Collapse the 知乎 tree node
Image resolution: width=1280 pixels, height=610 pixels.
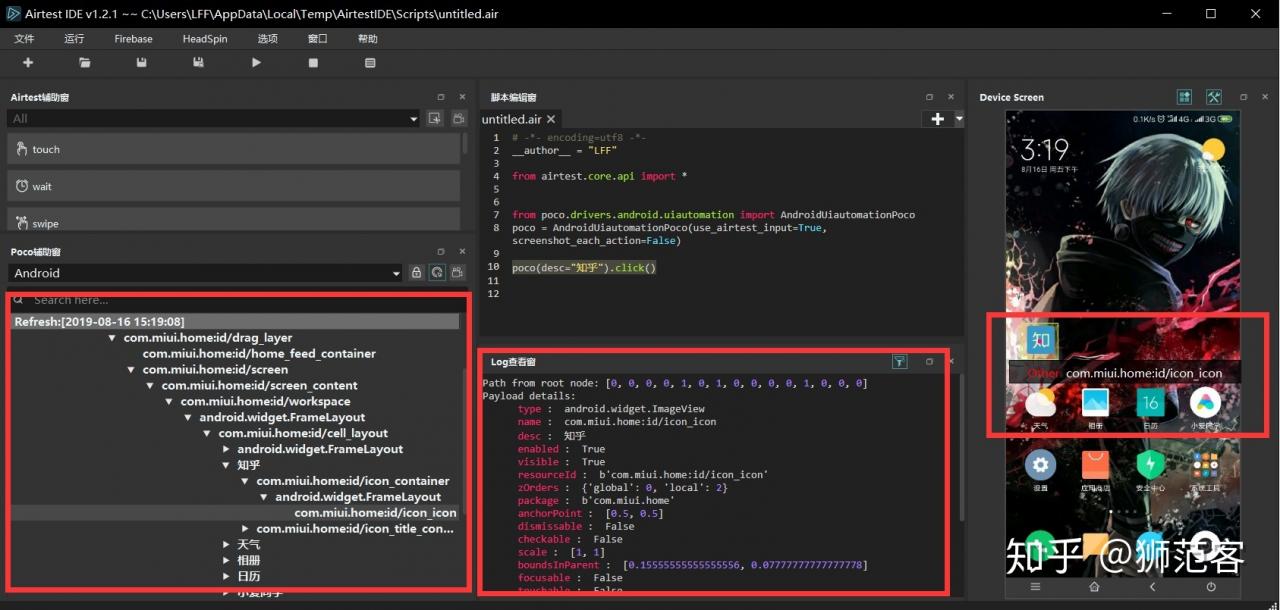227,465
